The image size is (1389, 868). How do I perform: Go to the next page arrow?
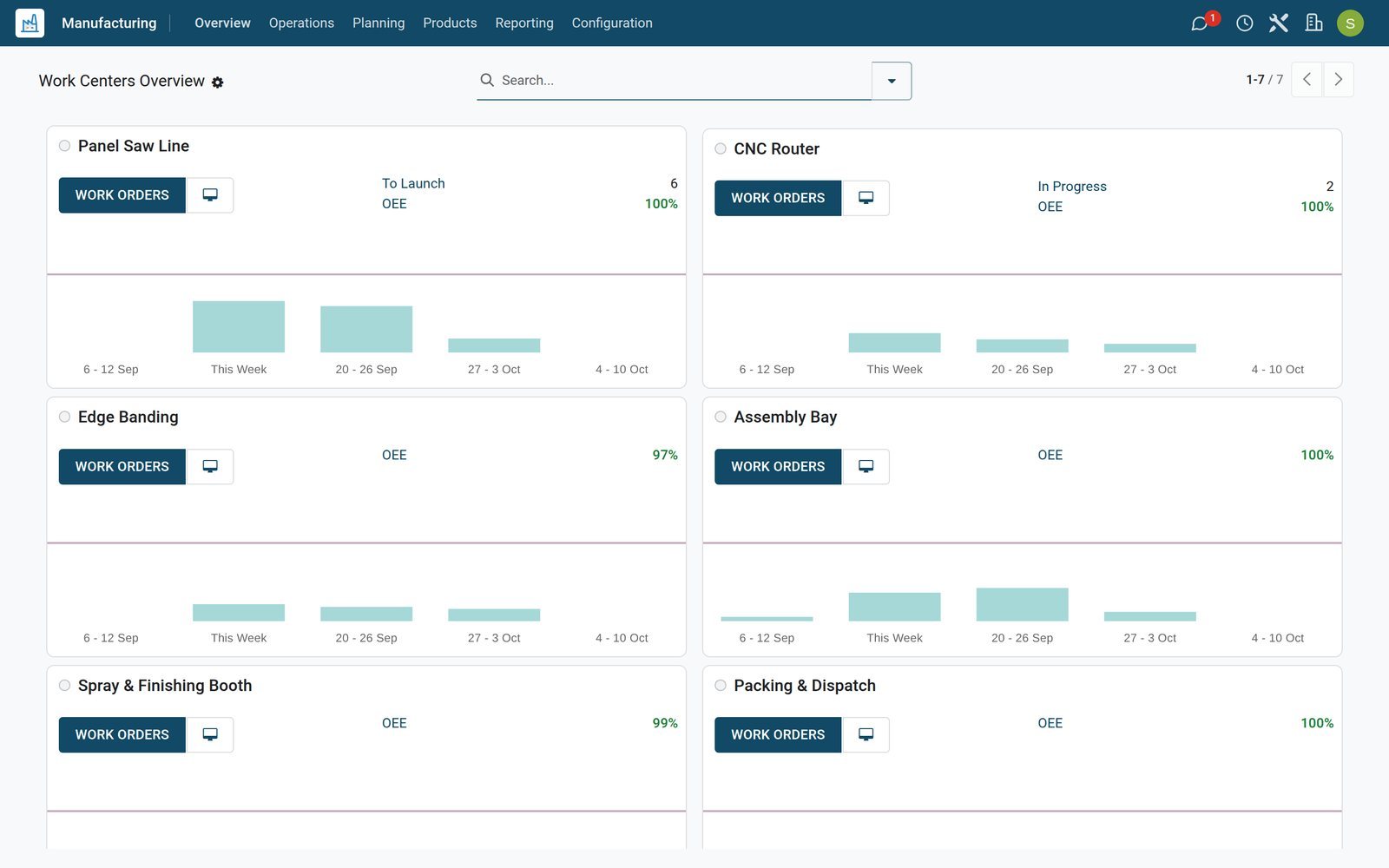[1339, 80]
